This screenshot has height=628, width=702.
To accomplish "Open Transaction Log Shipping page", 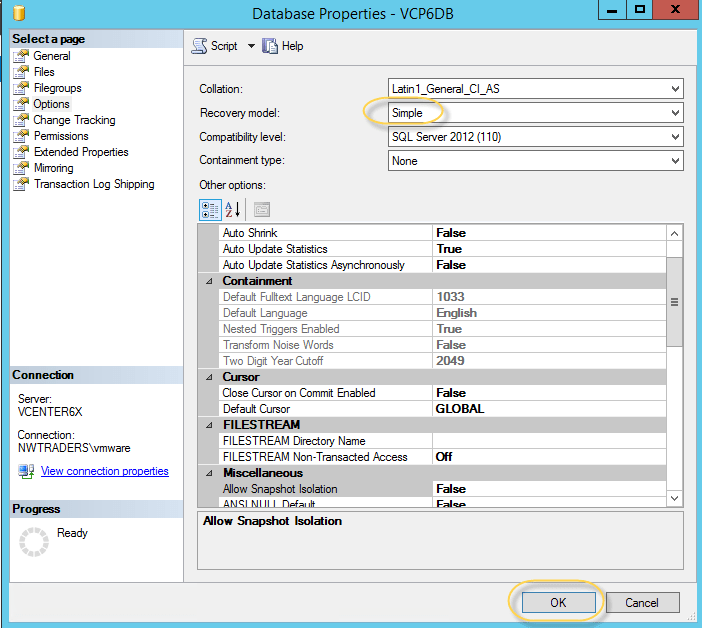I will click(x=93, y=184).
